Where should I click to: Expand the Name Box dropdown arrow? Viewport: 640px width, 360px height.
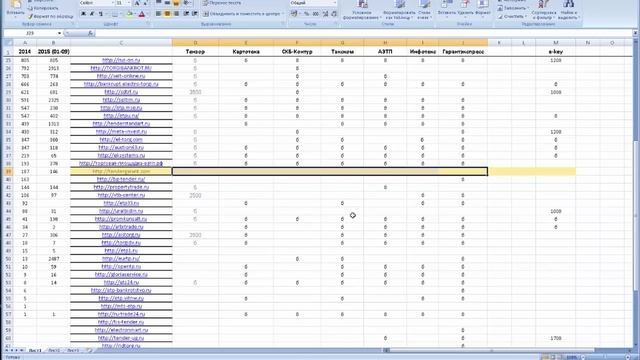coord(60,33)
